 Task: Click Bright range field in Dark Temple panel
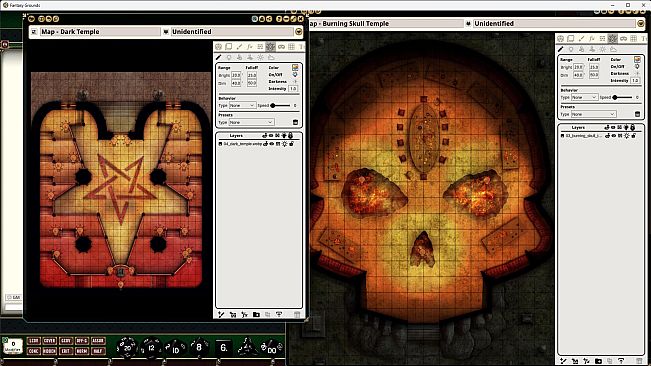coord(236,75)
